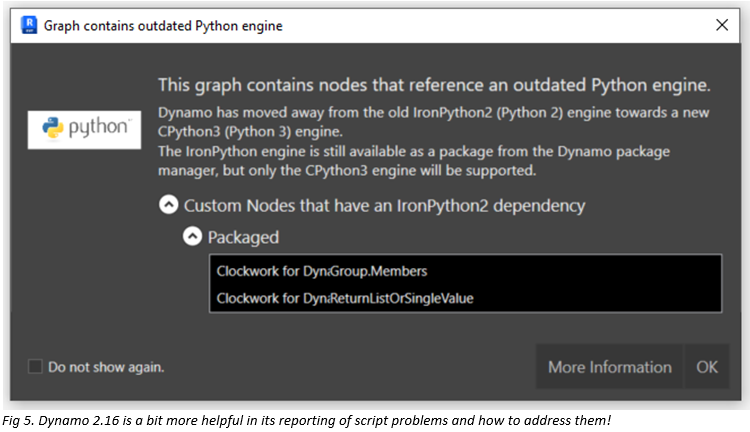Collapse the Packaged section chevron
750x432 pixels.
click(192, 236)
